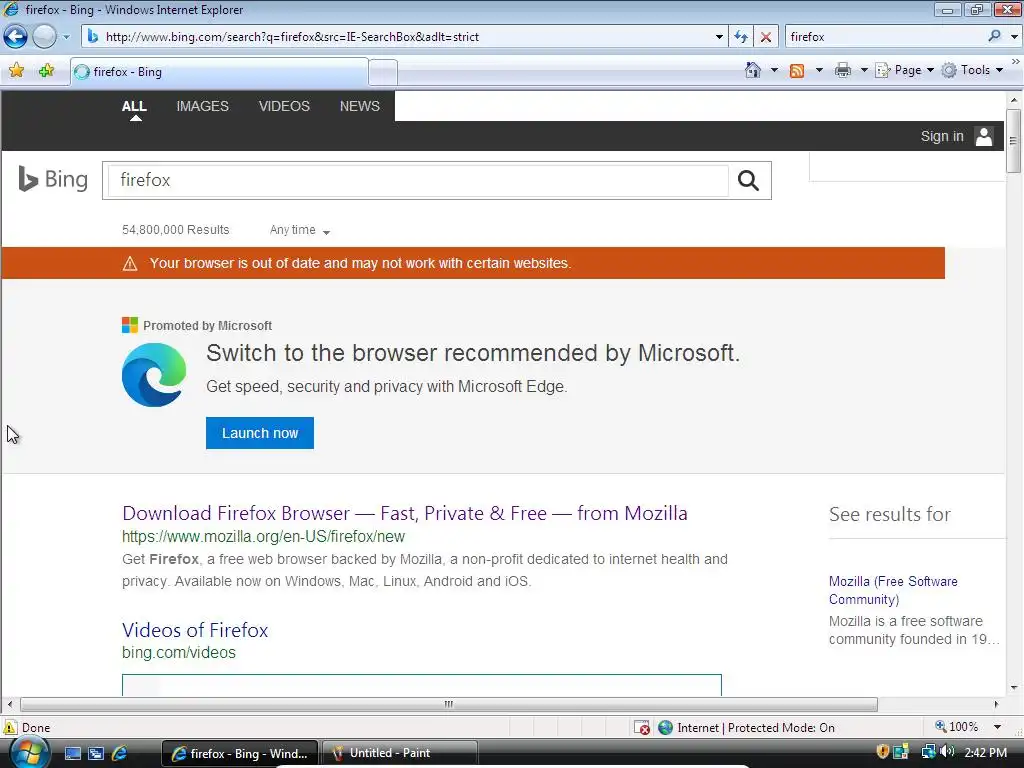Click the Bing search query field
Image resolution: width=1024 pixels, height=768 pixels.
(418, 180)
